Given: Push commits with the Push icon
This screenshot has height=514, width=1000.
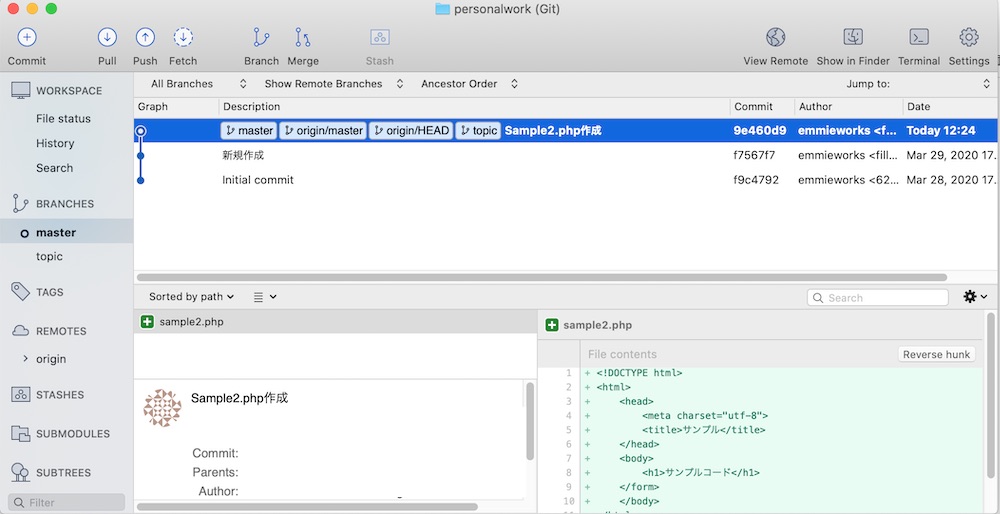Looking at the screenshot, I should (x=145, y=38).
